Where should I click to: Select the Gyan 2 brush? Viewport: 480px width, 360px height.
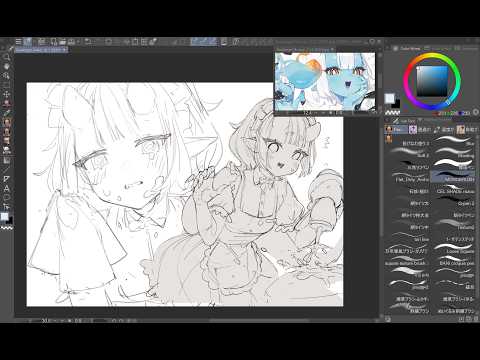pos(454,201)
